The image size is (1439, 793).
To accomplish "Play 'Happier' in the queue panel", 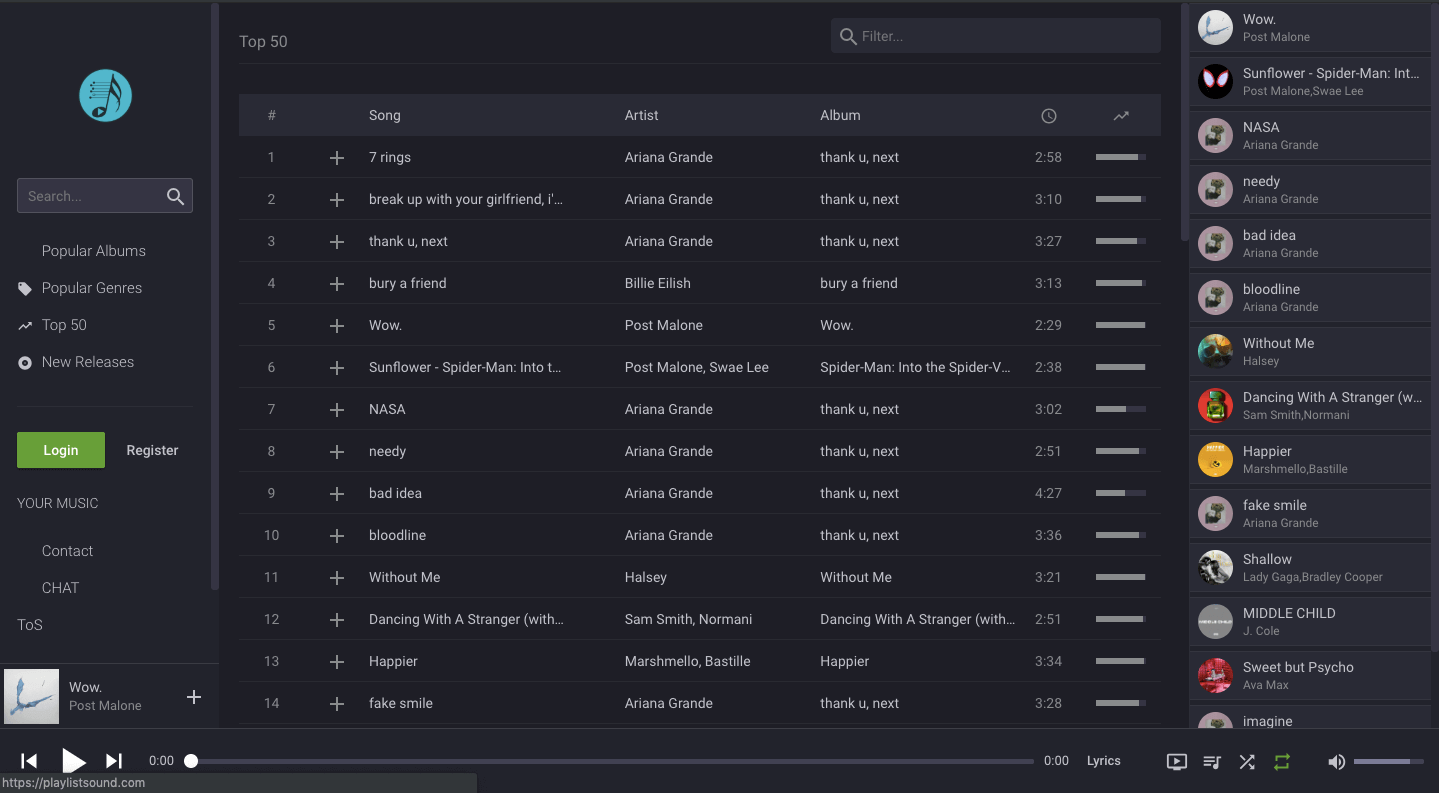I will [x=1310, y=459].
